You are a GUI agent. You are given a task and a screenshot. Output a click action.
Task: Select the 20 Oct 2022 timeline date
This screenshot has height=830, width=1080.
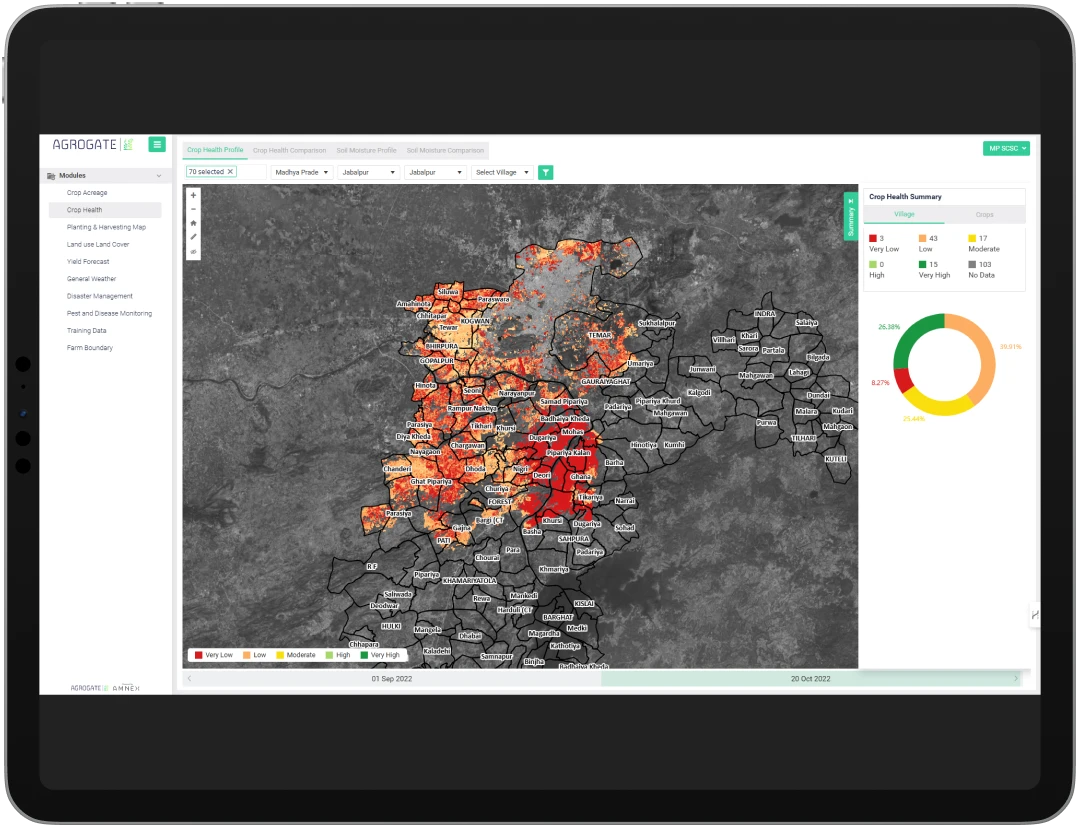click(x=811, y=678)
